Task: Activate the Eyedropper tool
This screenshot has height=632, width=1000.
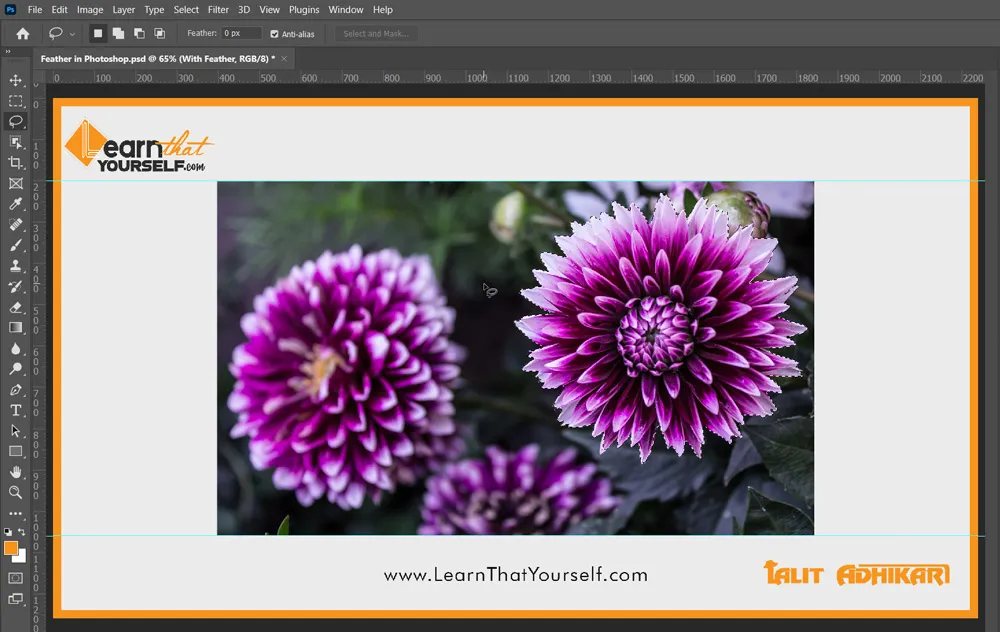Action: 16,204
